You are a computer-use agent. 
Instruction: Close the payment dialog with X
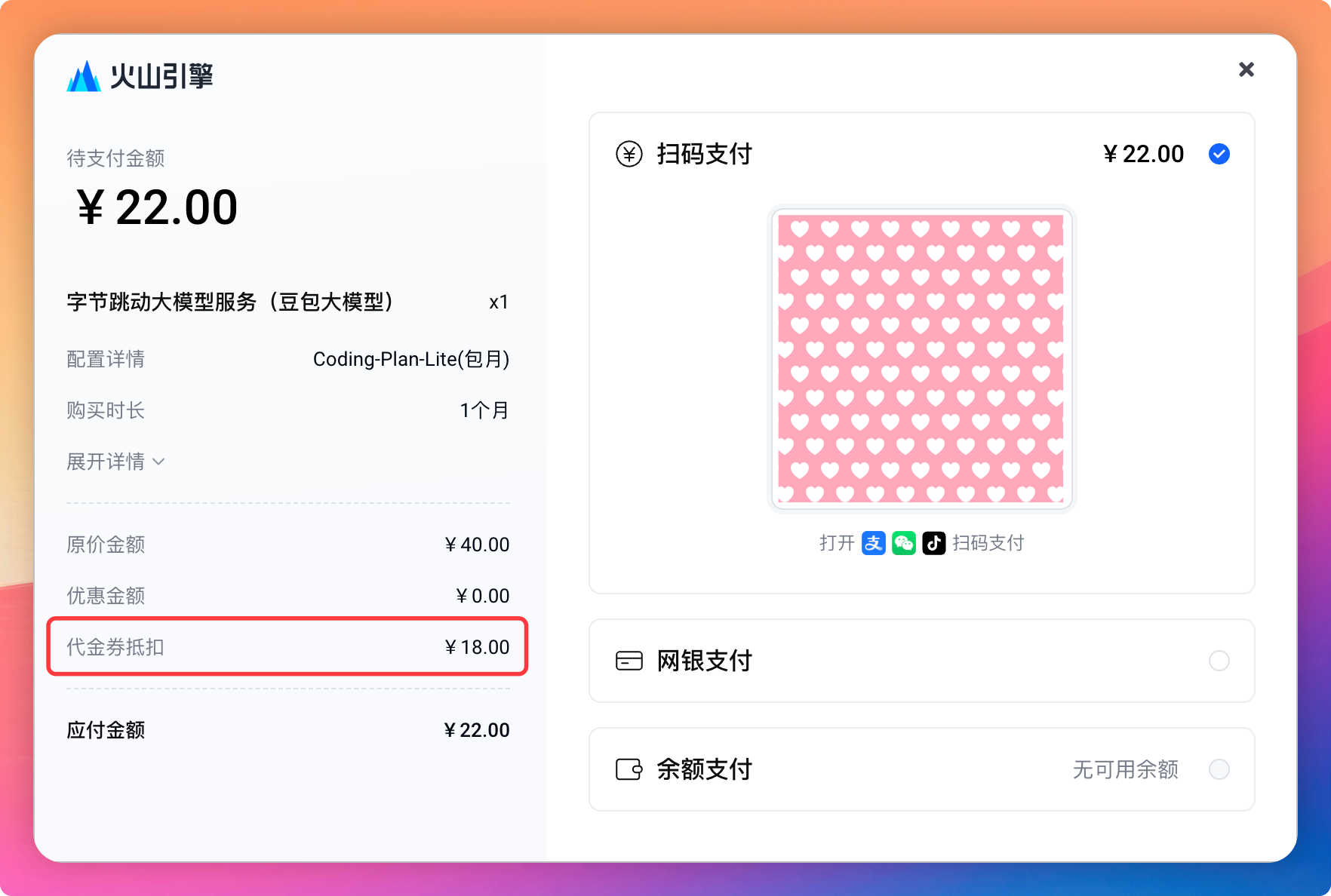point(1246,69)
